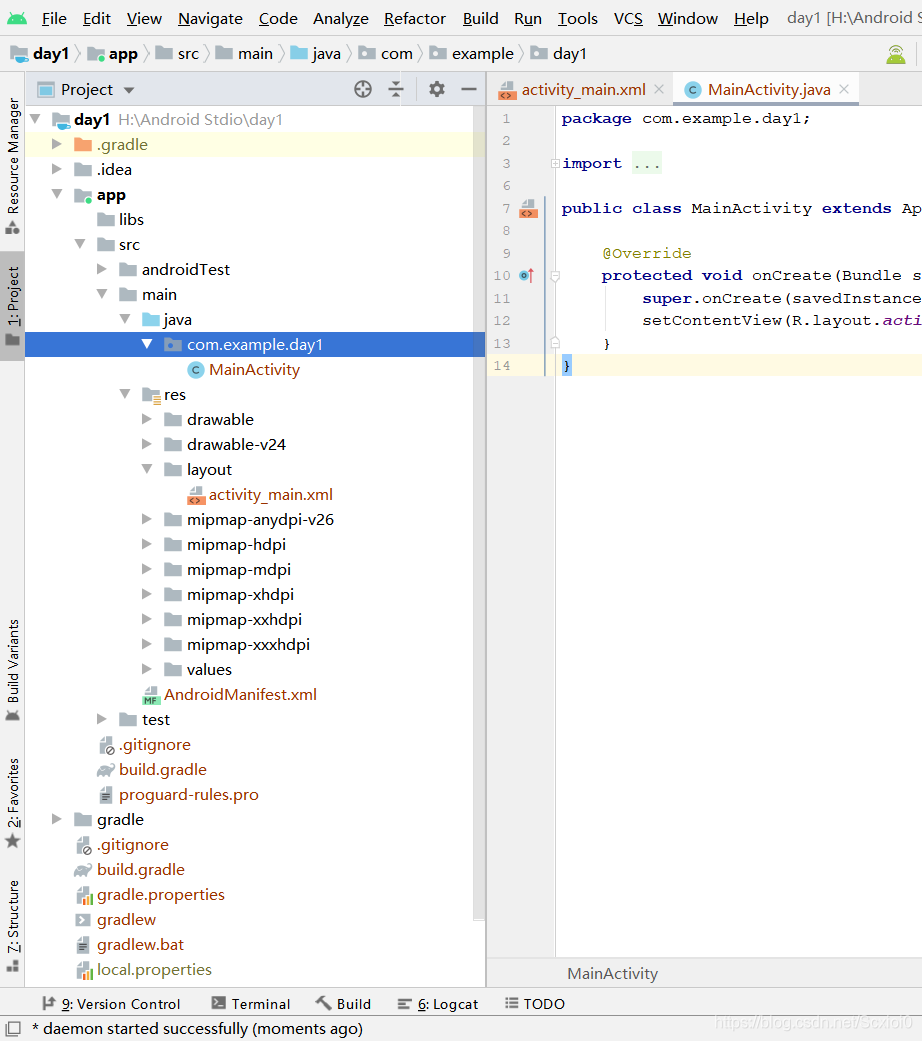The width and height of the screenshot is (922, 1041).
Task: Toggle tool window quick-access icon in status bar
Action: coord(13,1028)
